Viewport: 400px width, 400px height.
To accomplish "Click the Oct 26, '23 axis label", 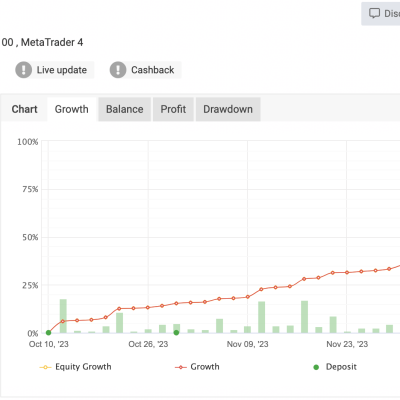I will 148,344.
